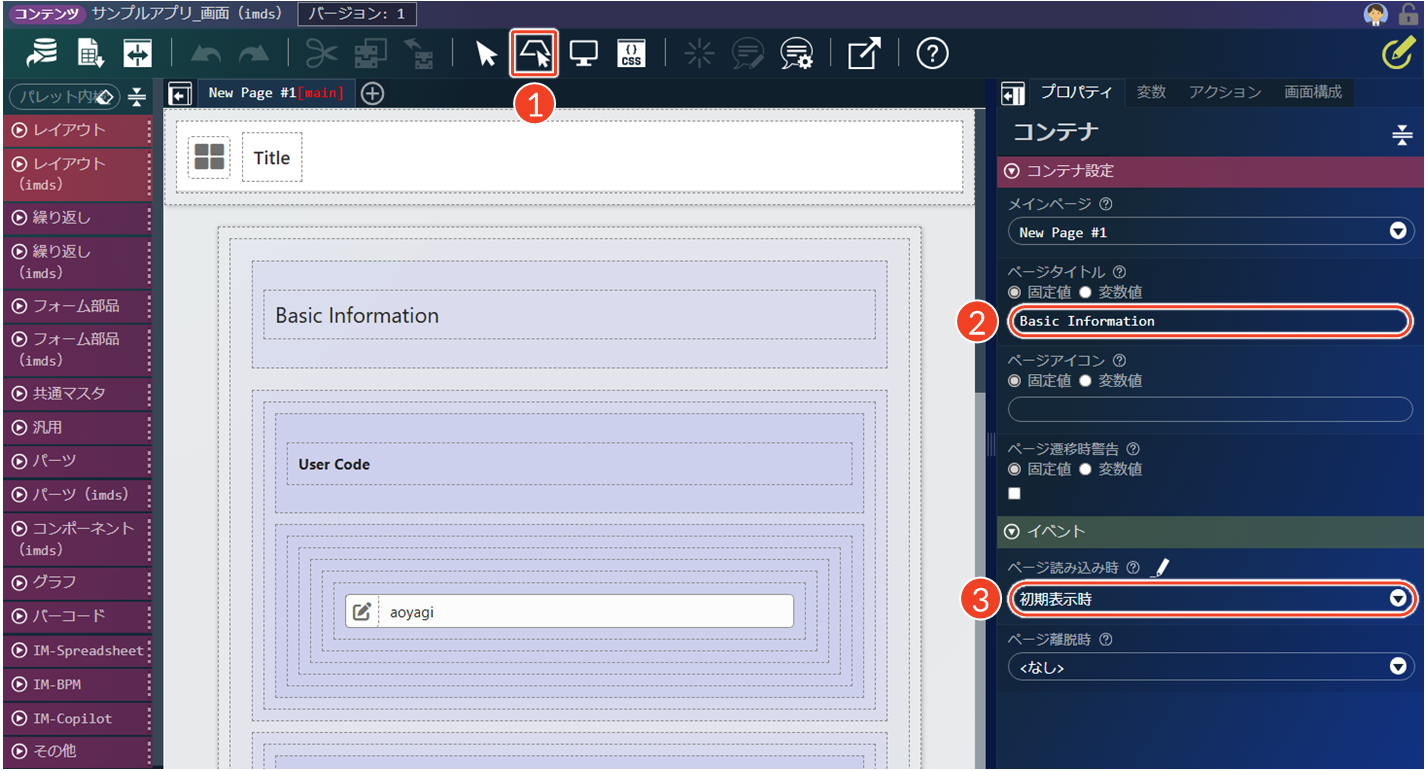Viewport: 1425px width, 771px height.
Task: Select 固定値 radio under ページアイコン
Action: [1015, 381]
